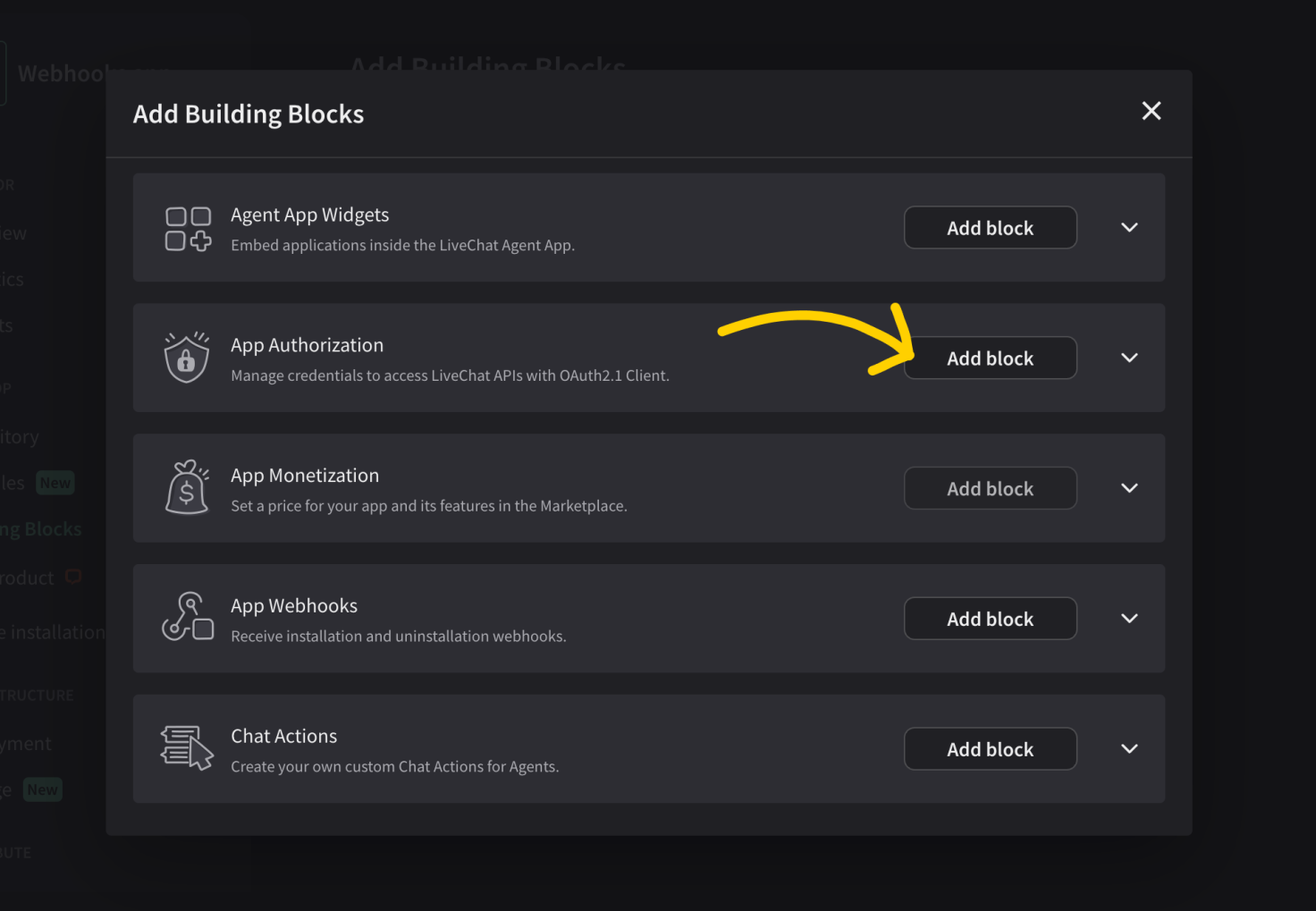Close the Add Building Blocks dialog
This screenshot has width=1316, height=911.
point(1151,111)
